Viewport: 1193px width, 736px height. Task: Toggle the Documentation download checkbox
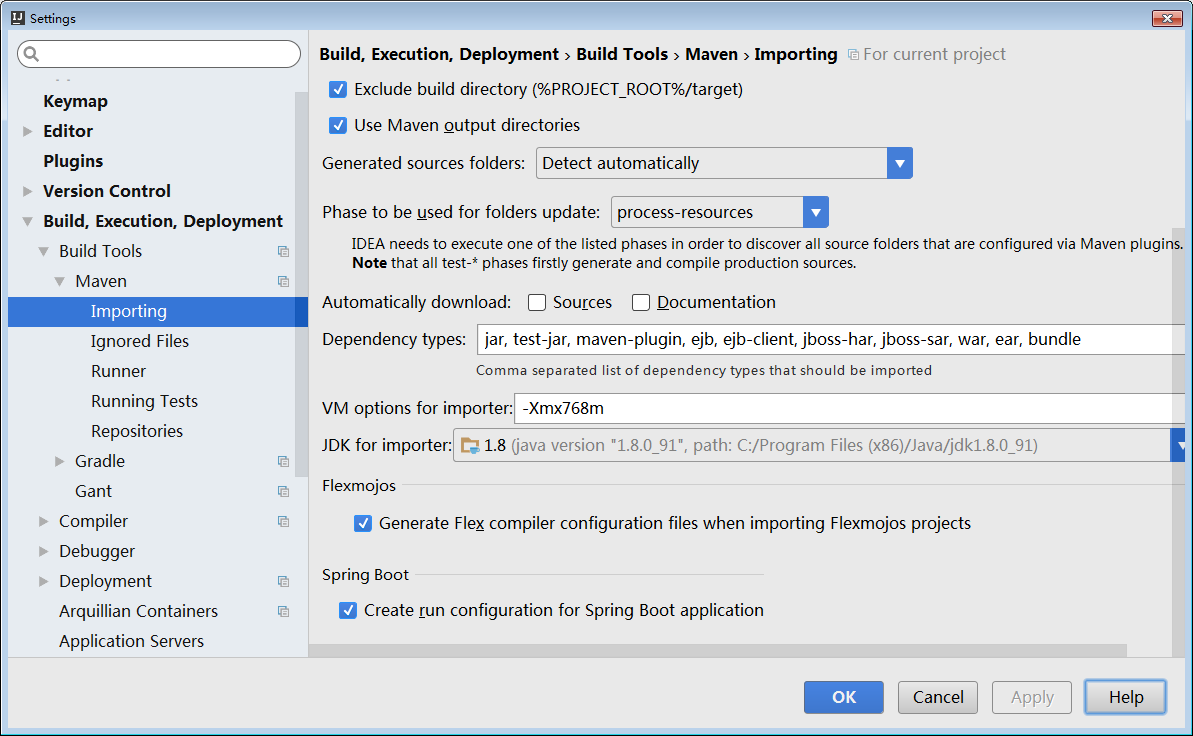(x=641, y=303)
